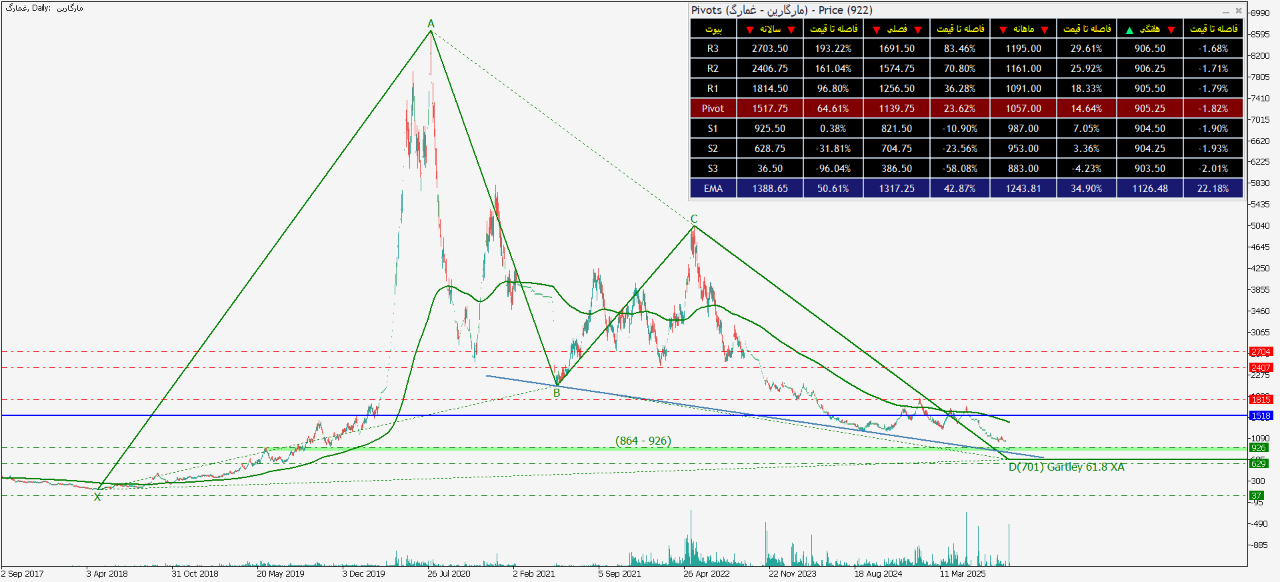The height and width of the screenshot is (582, 1280).
Task: Select point label A at chart peak
Action: tap(431, 23)
